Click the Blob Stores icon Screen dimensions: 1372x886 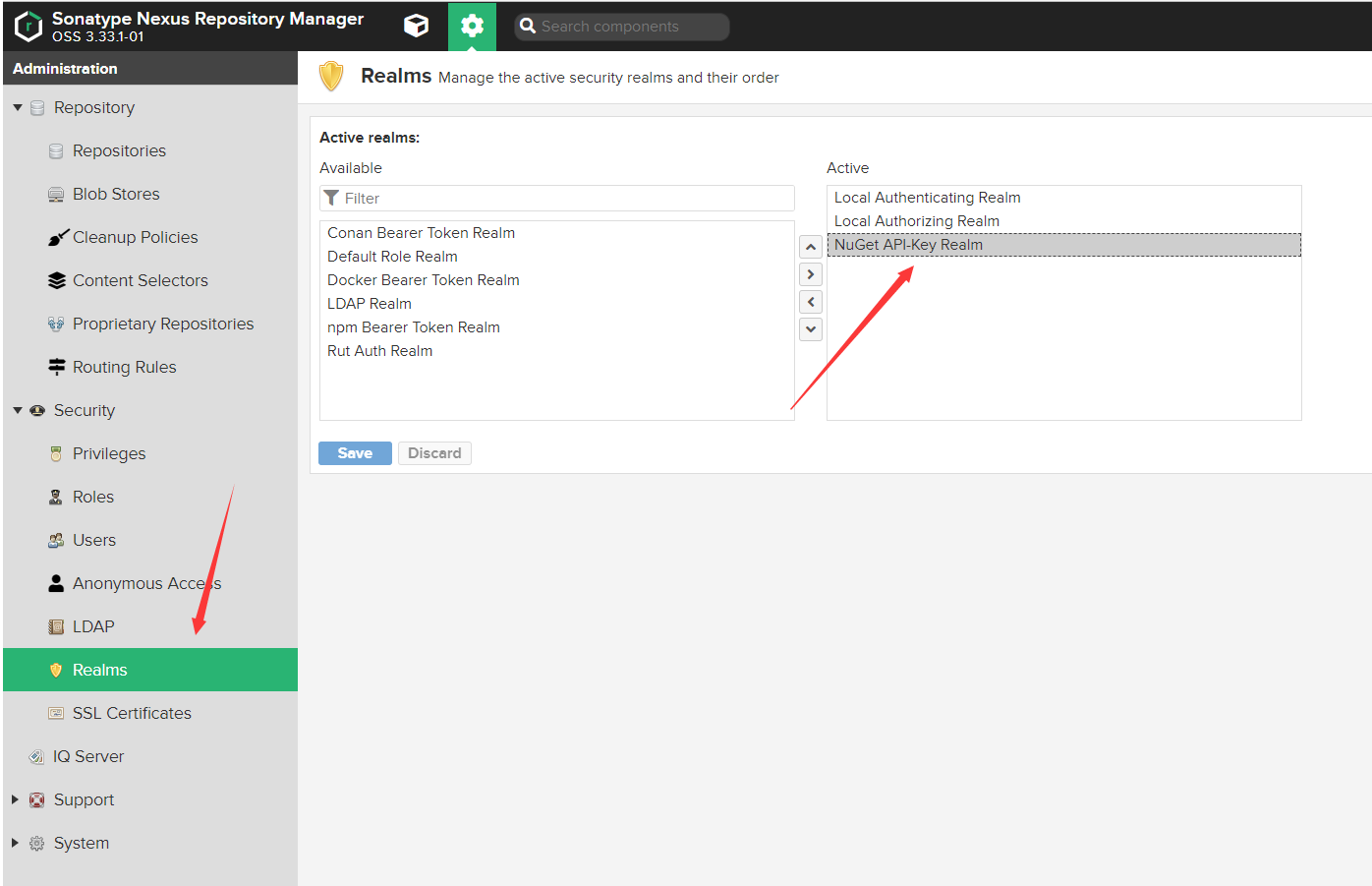click(56, 195)
